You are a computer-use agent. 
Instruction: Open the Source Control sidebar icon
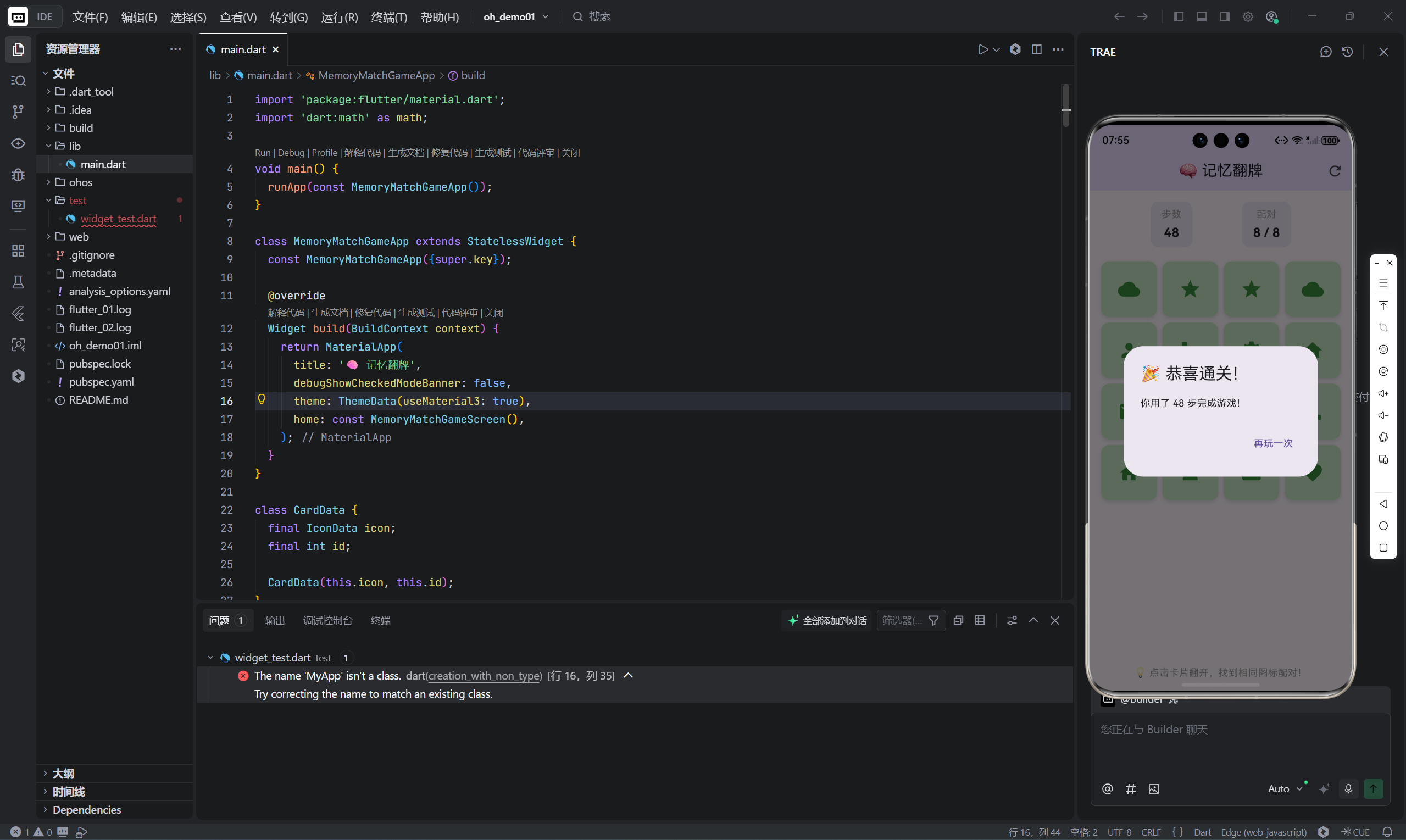point(18,112)
